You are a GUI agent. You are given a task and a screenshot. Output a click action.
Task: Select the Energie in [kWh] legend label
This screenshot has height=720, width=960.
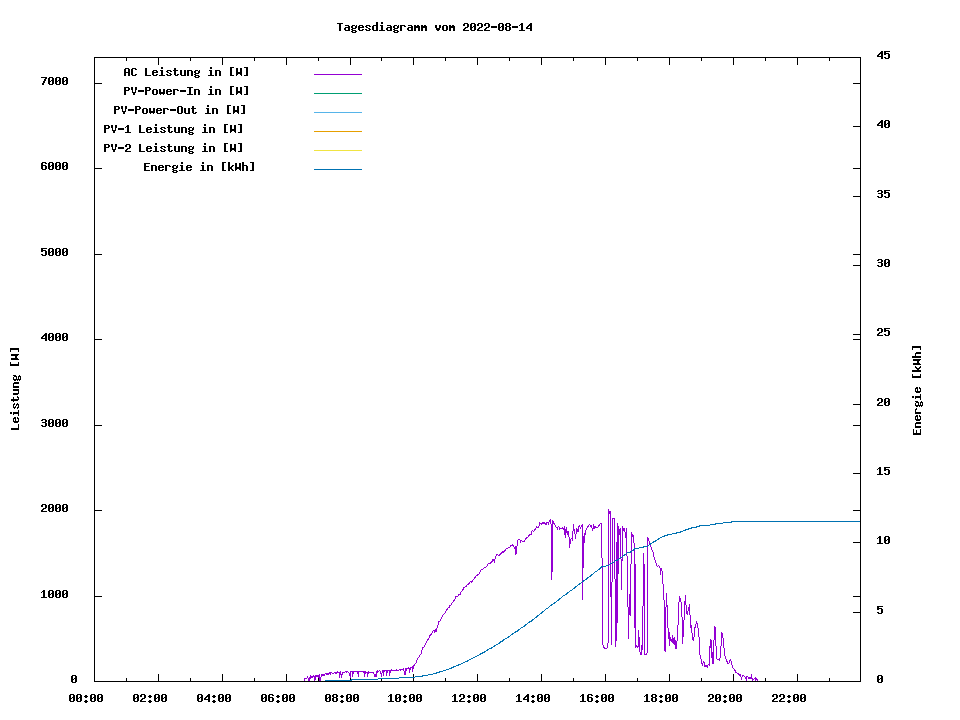(x=199, y=167)
